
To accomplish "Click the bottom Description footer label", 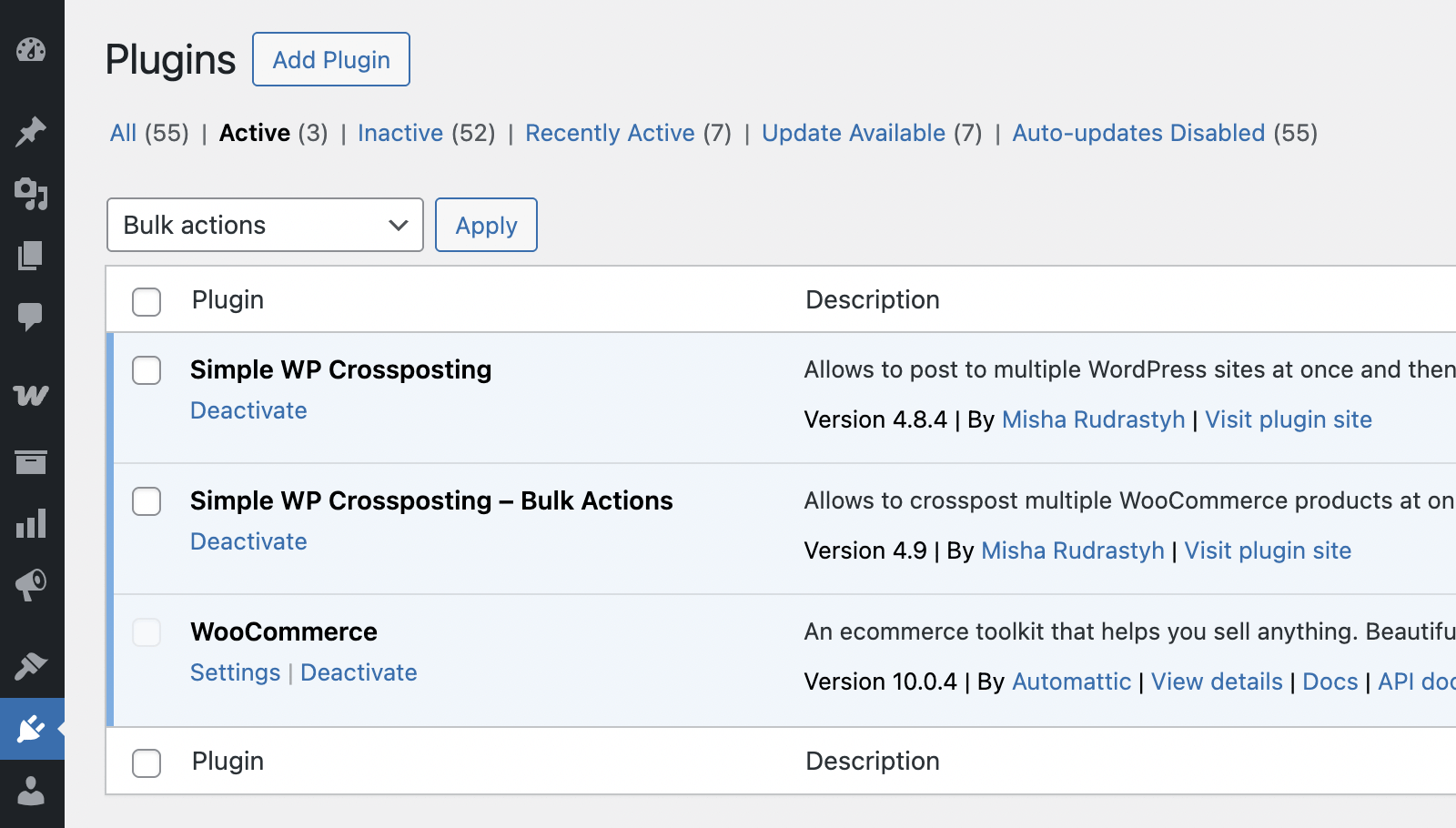I will (x=873, y=762).
